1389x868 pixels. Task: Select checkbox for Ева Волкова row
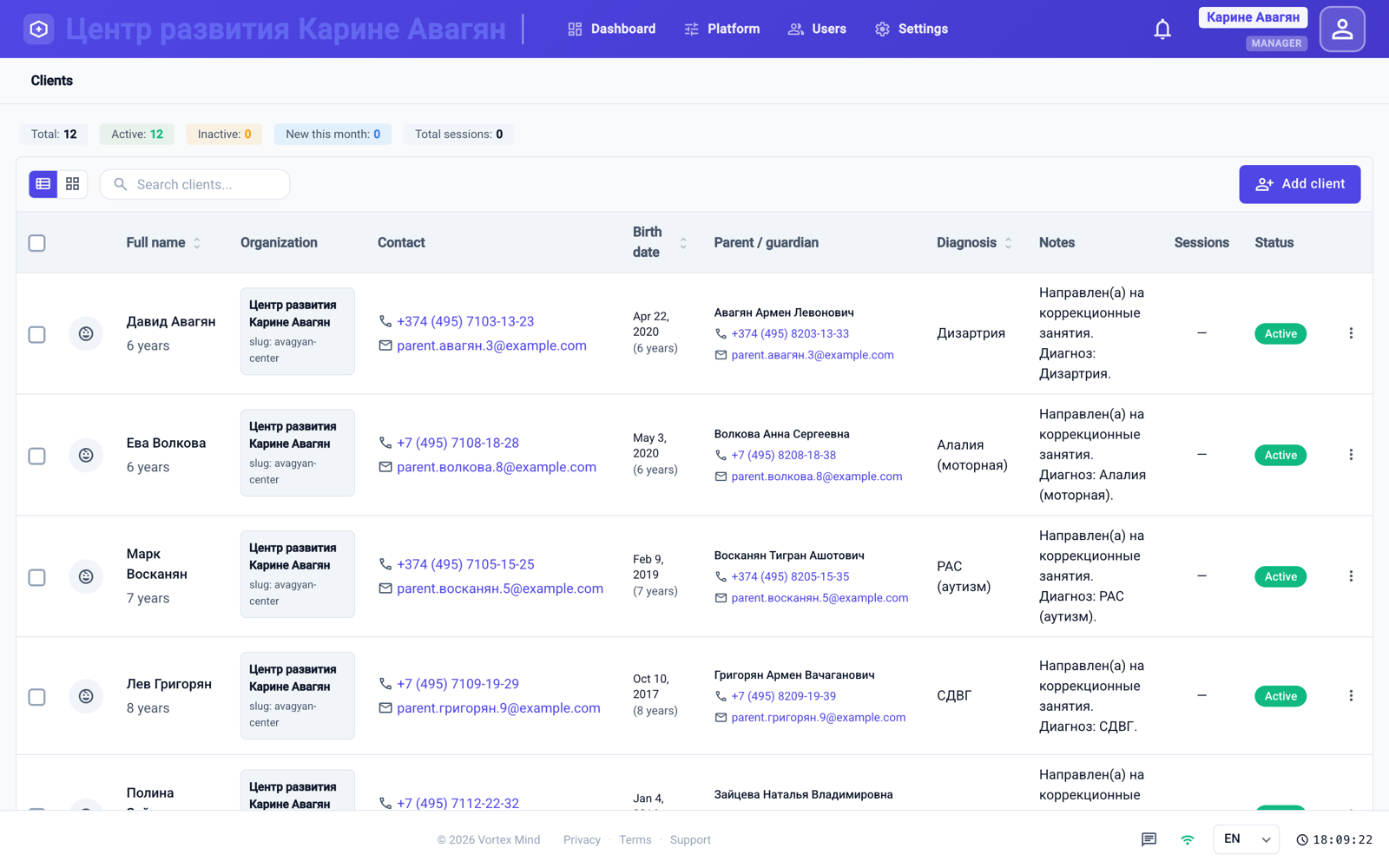36,456
